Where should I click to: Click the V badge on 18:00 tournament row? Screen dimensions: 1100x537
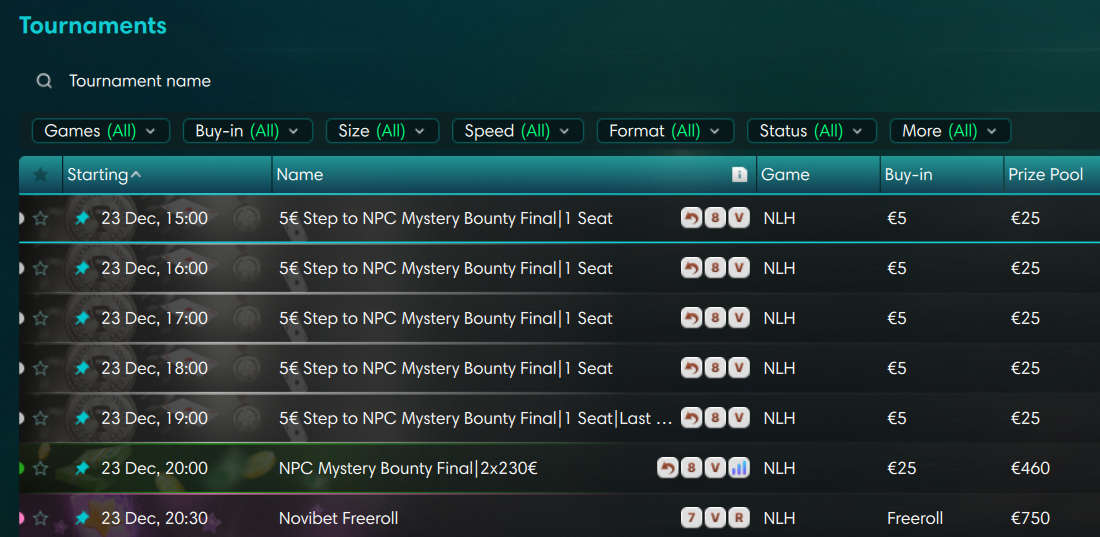(x=739, y=368)
